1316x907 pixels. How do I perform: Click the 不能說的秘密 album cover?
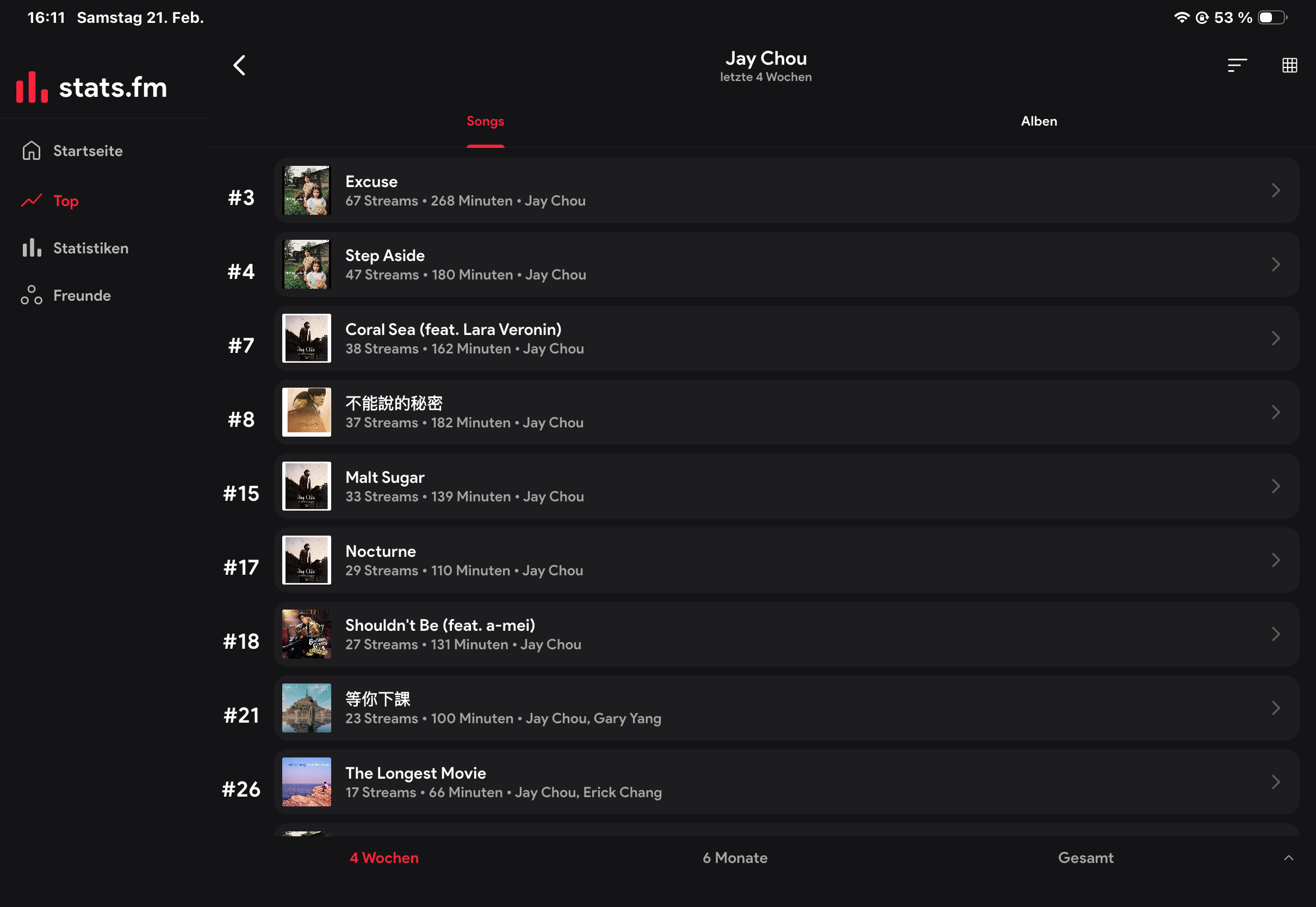pyautogui.click(x=306, y=412)
